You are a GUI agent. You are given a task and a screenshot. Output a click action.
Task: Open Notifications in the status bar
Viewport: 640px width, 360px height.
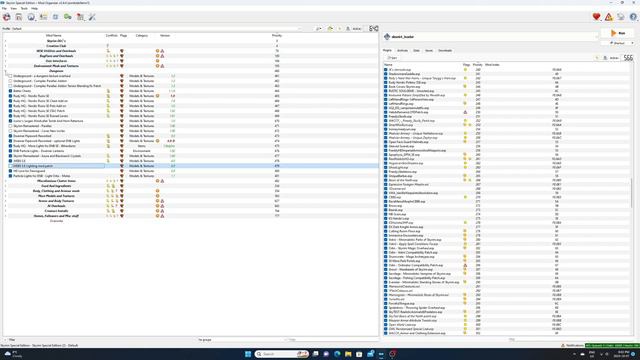pyautogui.click(x=572, y=345)
